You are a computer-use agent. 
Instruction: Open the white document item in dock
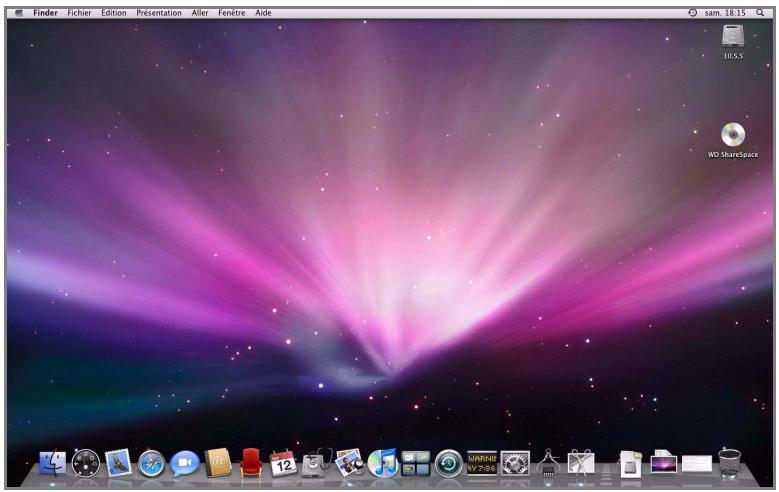pyautogui.click(x=697, y=464)
